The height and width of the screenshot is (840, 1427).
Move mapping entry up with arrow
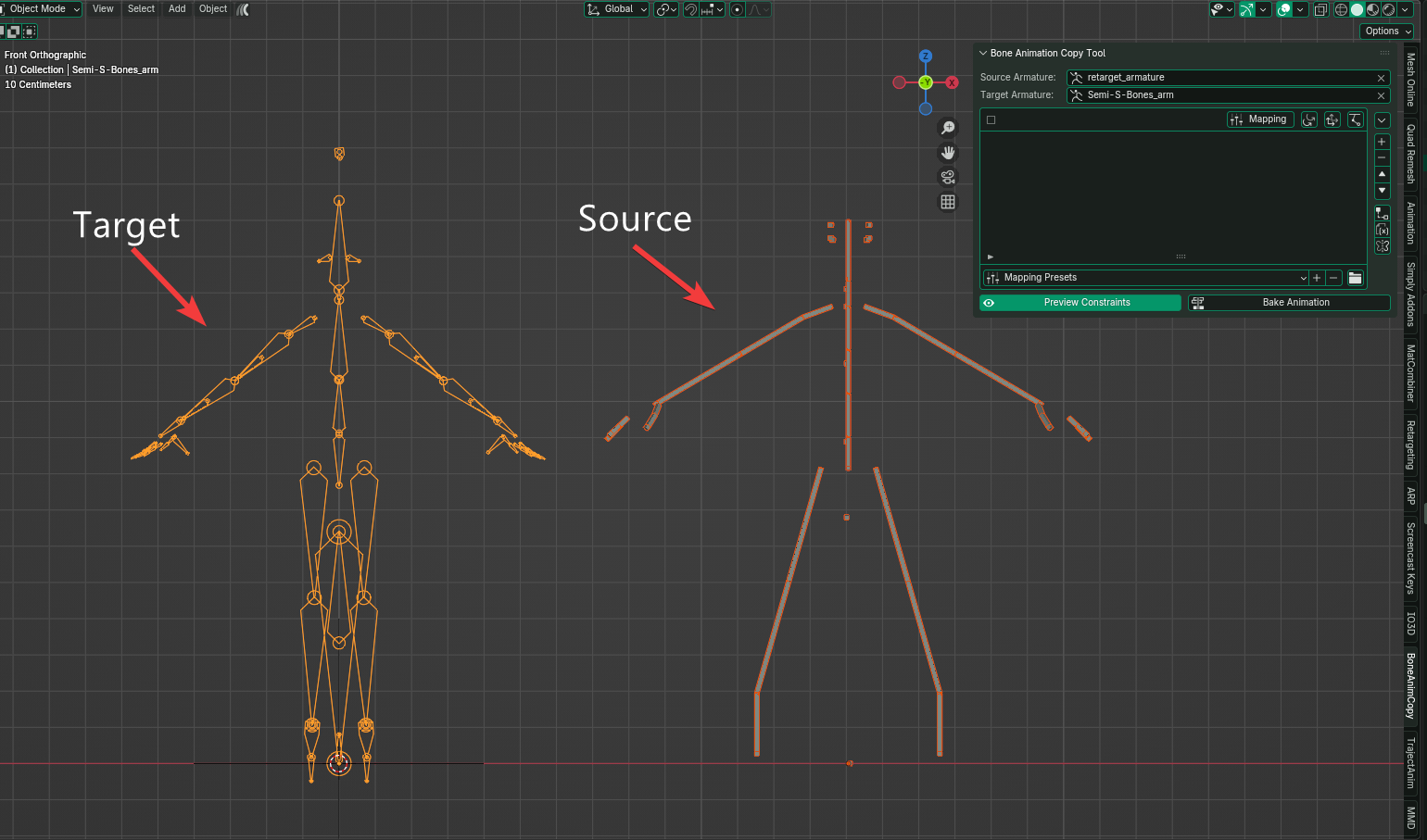tap(1382, 174)
